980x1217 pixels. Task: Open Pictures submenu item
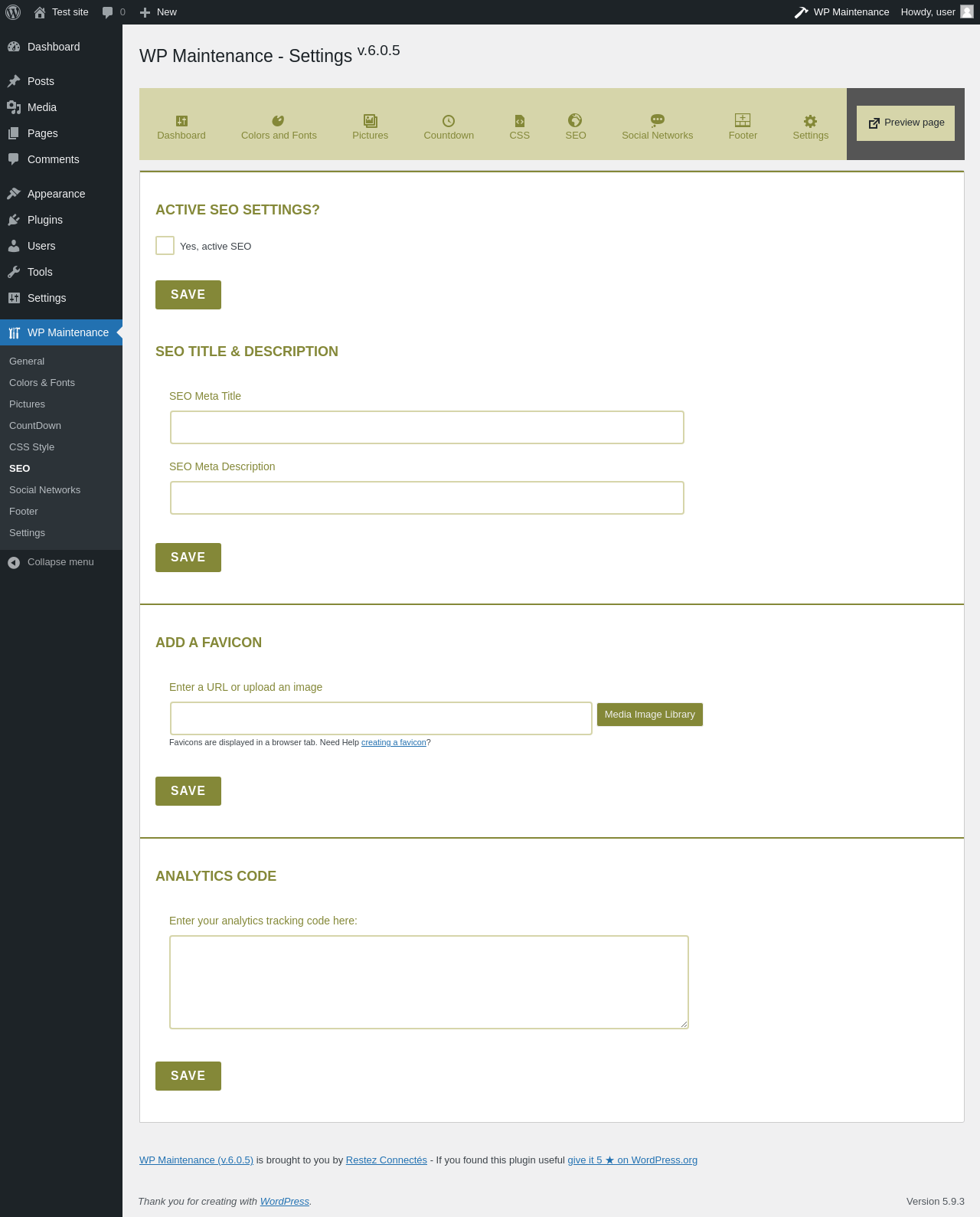point(27,404)
